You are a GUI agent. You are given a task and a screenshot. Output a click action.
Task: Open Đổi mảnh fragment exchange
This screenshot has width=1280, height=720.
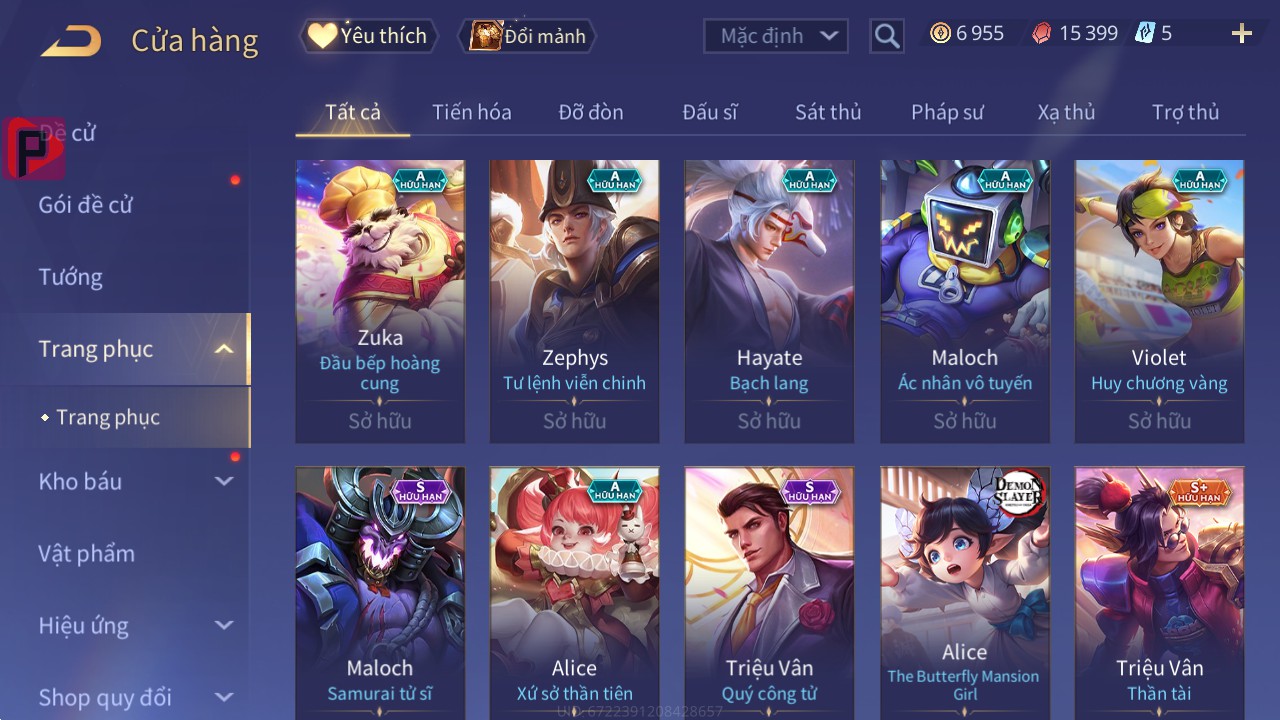(x=527, y=37)
